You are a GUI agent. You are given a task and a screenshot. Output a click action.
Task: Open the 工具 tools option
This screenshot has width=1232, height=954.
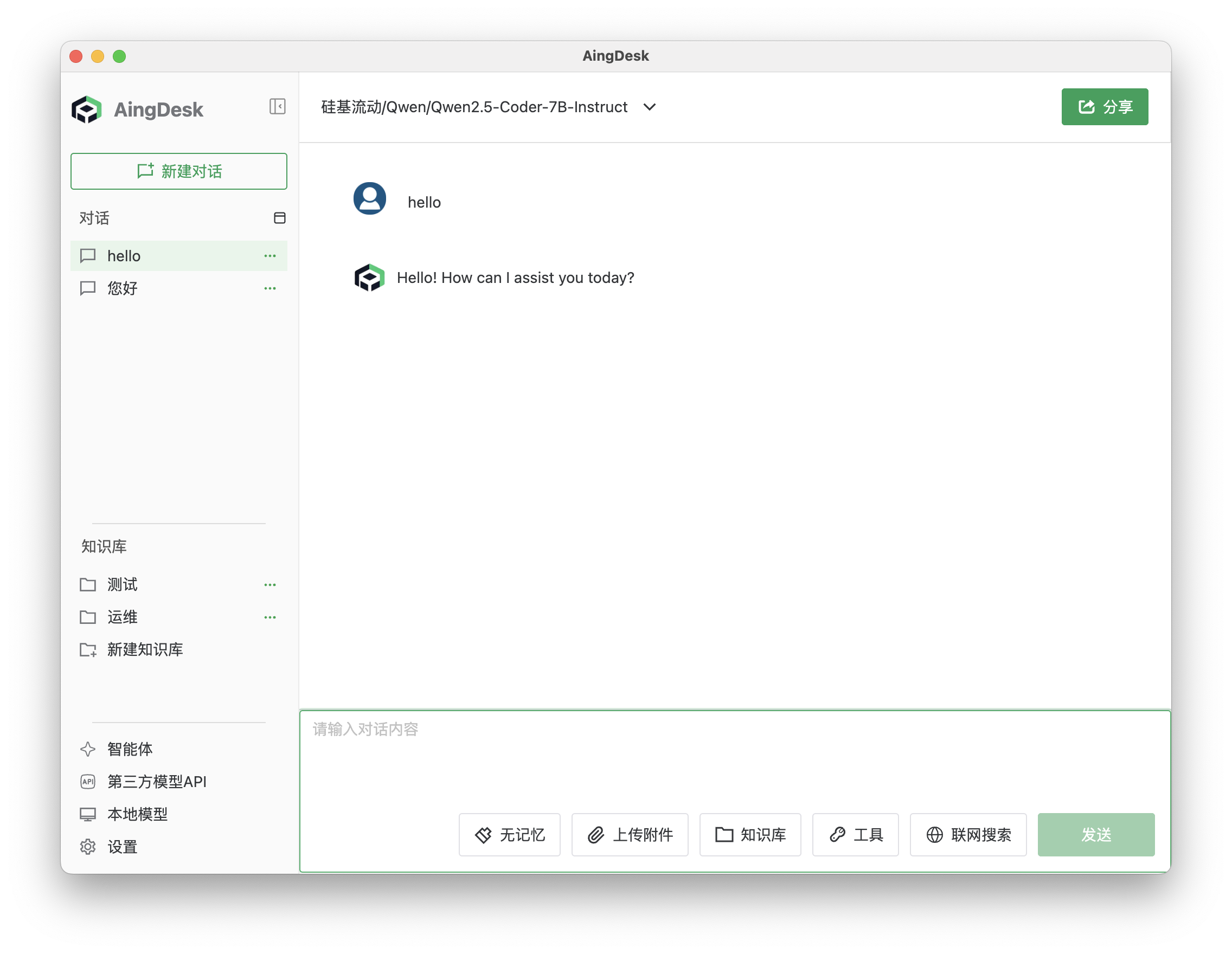[x=855, y=835]
